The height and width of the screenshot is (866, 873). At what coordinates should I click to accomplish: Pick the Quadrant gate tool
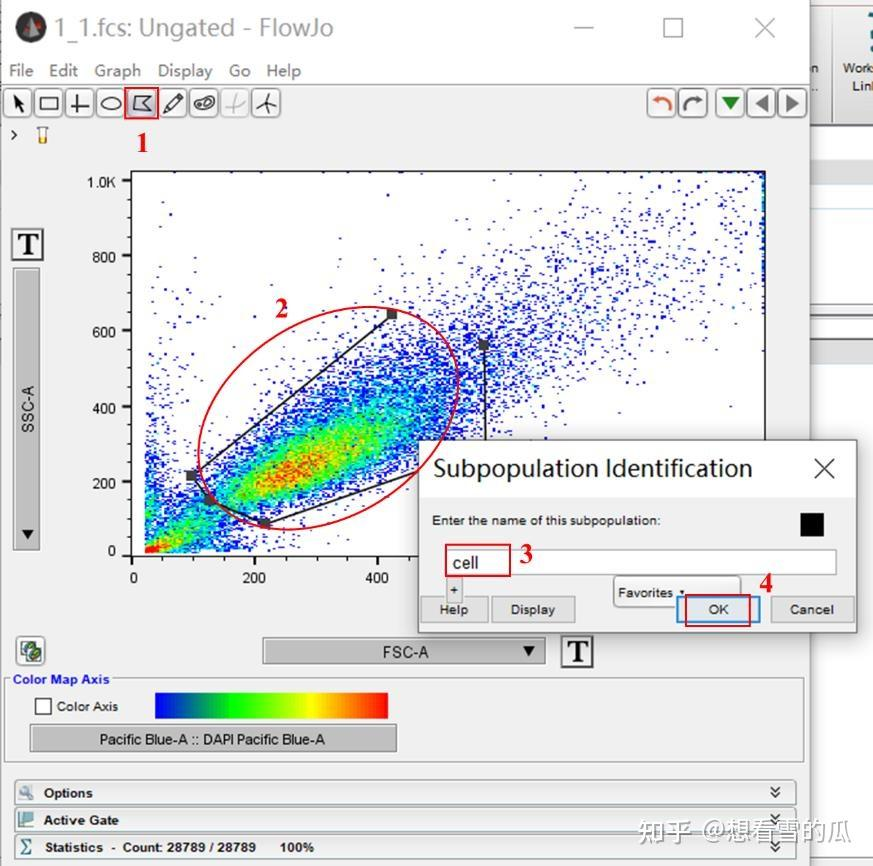[x=80, y=103]
